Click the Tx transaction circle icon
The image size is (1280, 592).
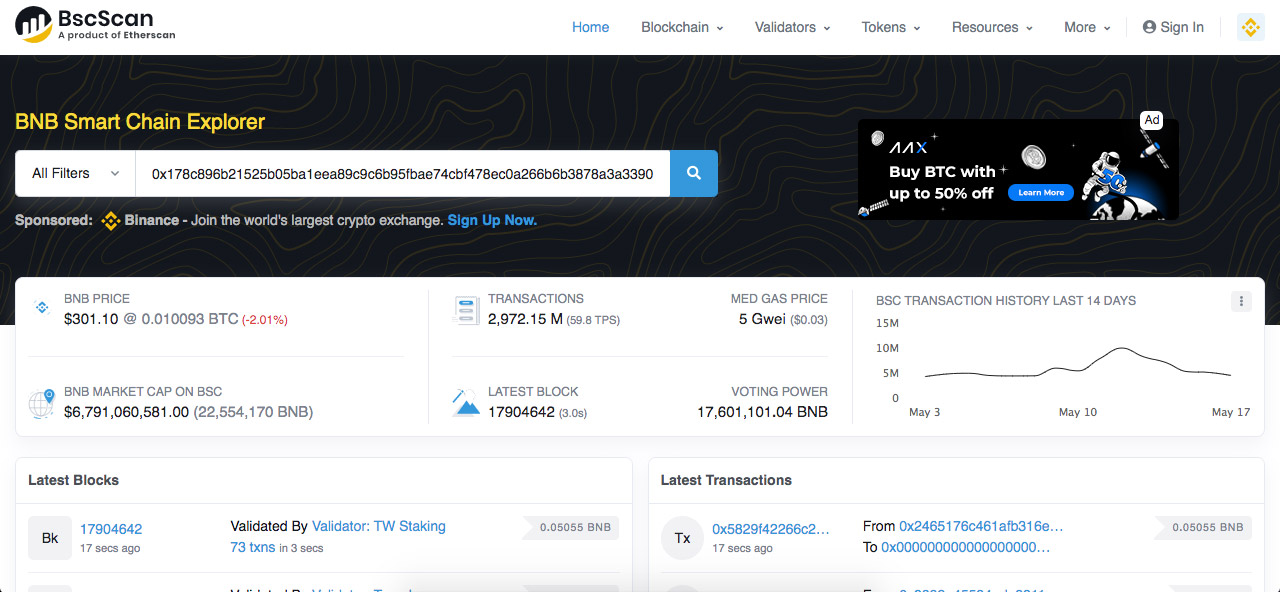pos(683,538)
